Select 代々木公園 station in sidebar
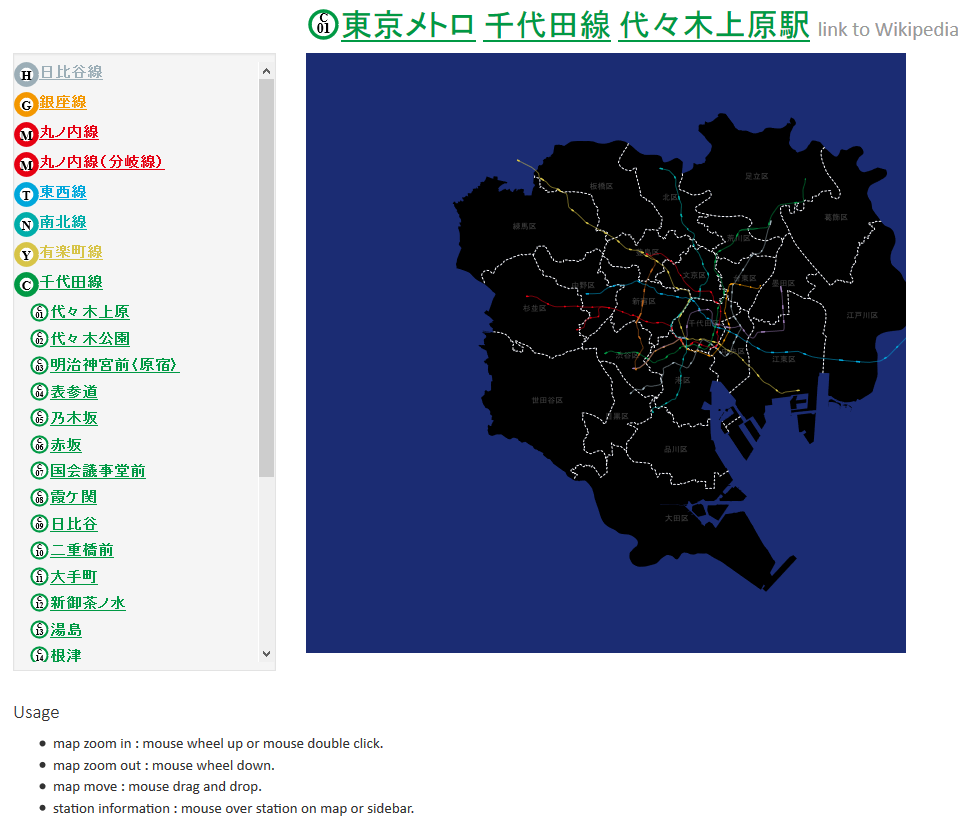Viewport: 964px width, 825px height. pyautogui.click(x=90, y=339)
